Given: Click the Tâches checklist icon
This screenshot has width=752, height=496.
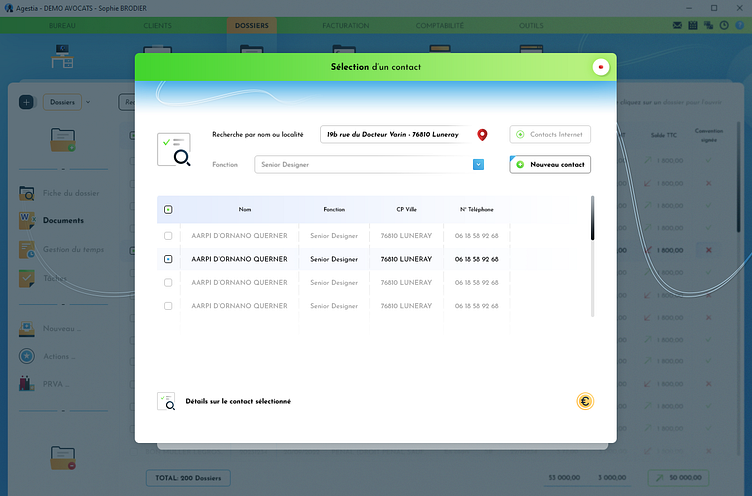Looking at the screenshot, I should pos(27,278).
